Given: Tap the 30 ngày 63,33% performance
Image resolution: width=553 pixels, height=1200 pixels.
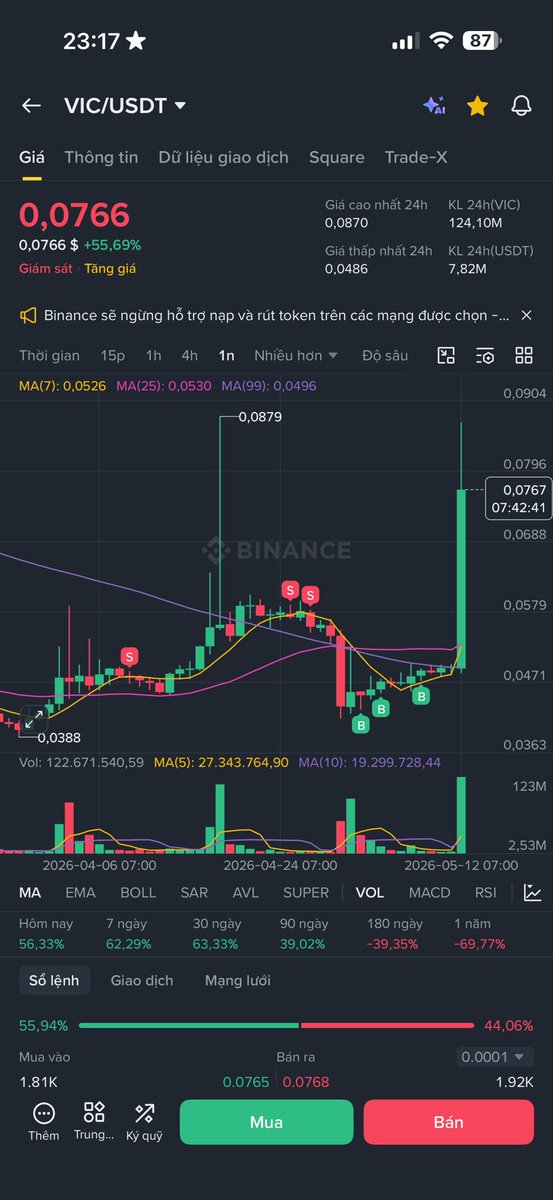Looking at the screenshot, I should tap(215, 934).
